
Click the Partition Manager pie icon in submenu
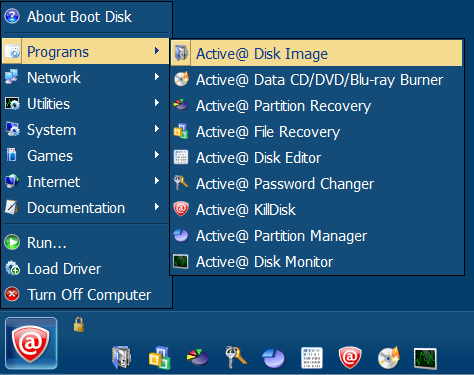pyautogui.click(x=181, y=235)
